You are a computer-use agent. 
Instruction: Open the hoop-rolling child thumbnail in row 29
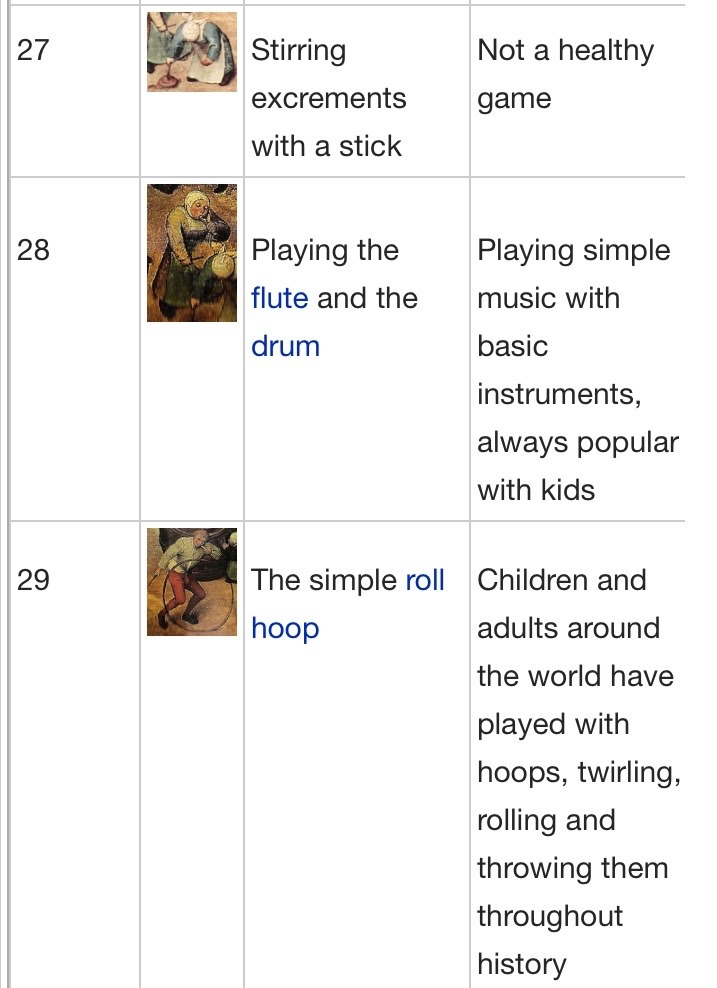coord(192,582)
